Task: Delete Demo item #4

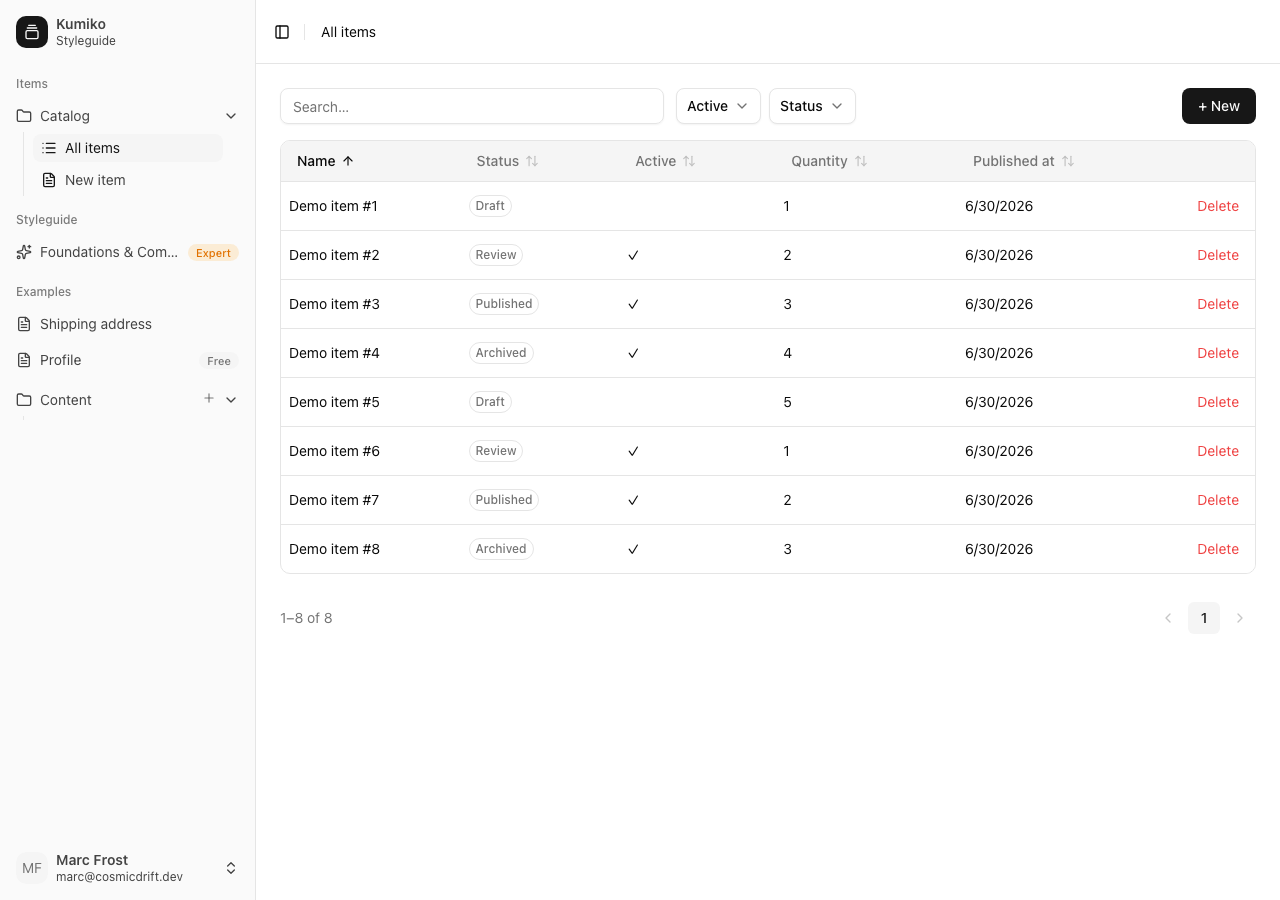Action: [1218, 353]
